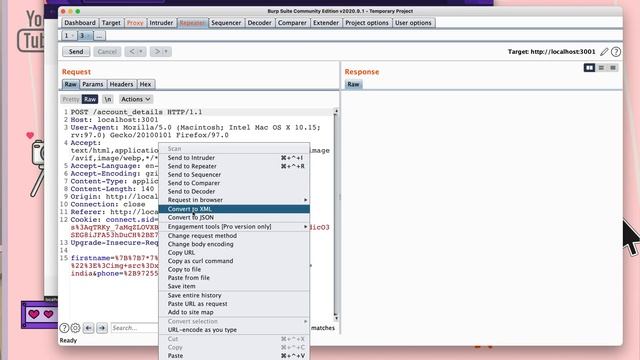Click the Cancel button

click(107, 52)
